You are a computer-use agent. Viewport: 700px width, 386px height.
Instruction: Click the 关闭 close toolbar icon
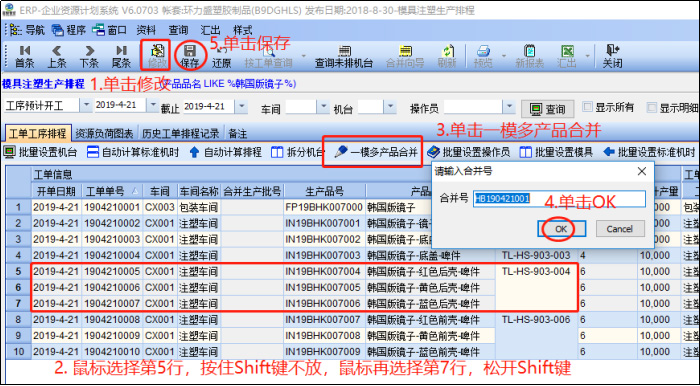click(612, 56)
